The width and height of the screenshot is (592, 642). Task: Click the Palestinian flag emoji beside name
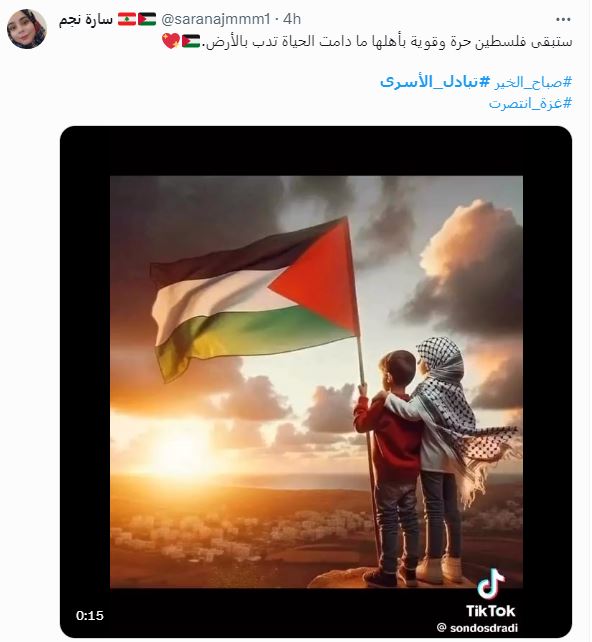point(147,19)
